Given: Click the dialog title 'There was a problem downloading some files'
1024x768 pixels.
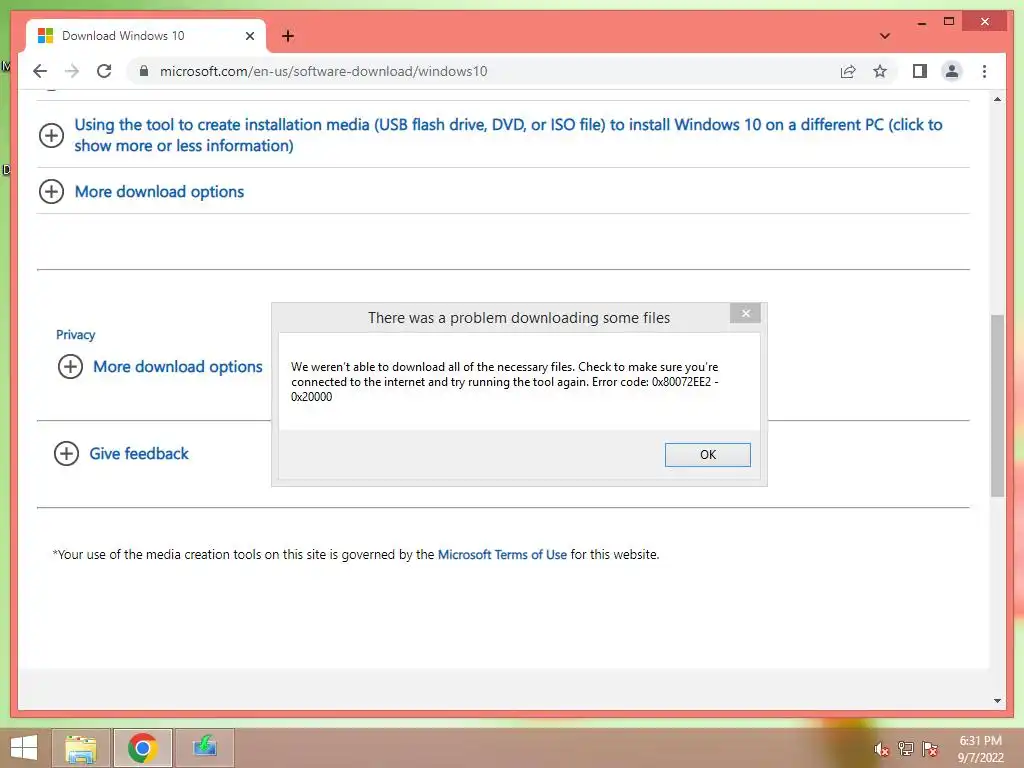Looking at the screenshot, I should point(519,318).
